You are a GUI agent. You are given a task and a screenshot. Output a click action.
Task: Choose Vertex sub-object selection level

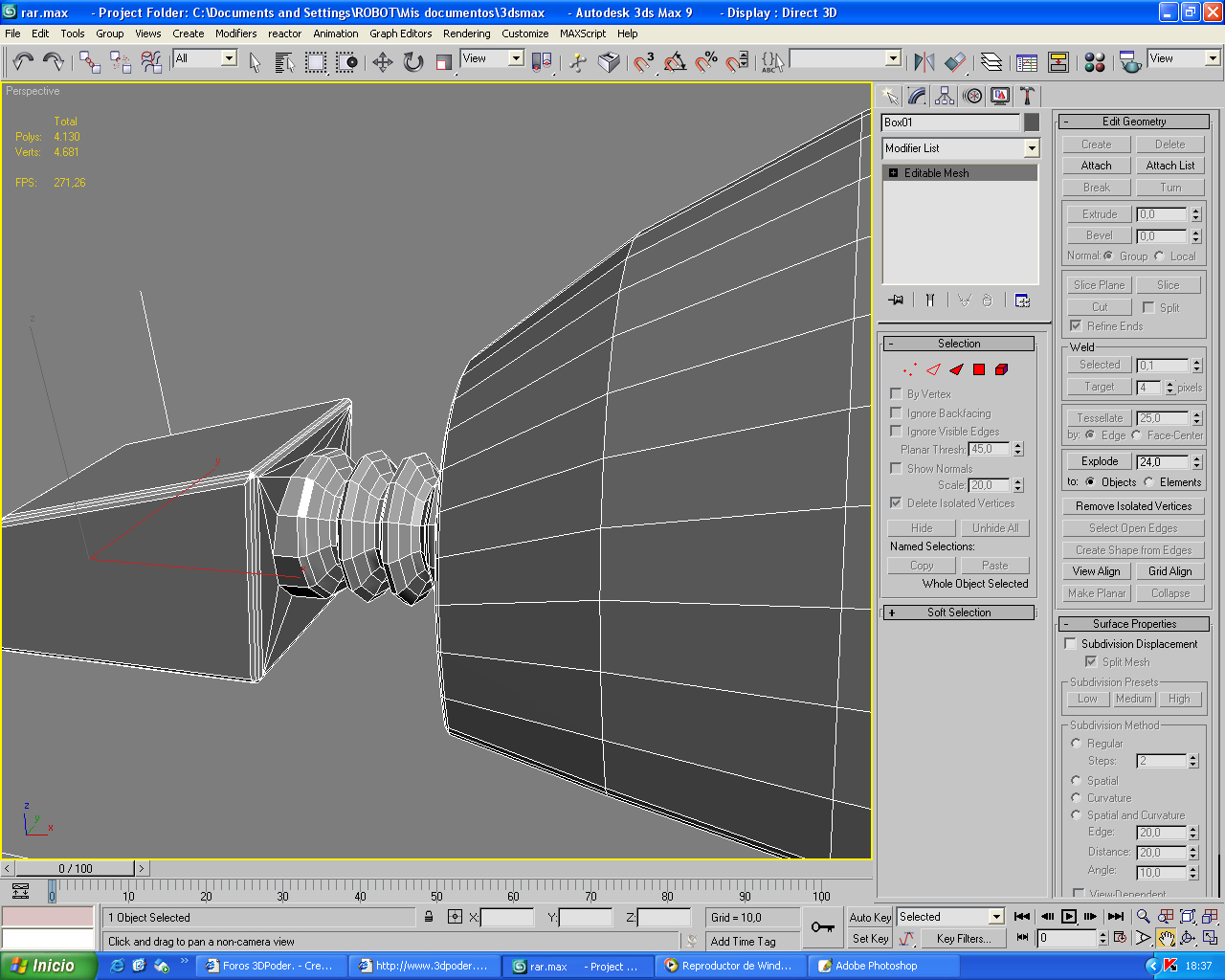pyautogui.click(x=909, y=369)
